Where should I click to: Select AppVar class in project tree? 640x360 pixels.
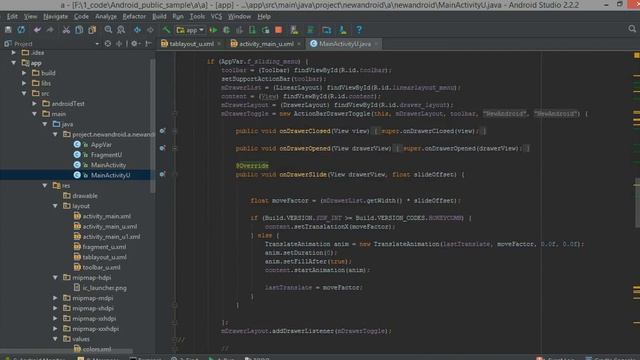[x=101, y=144]
